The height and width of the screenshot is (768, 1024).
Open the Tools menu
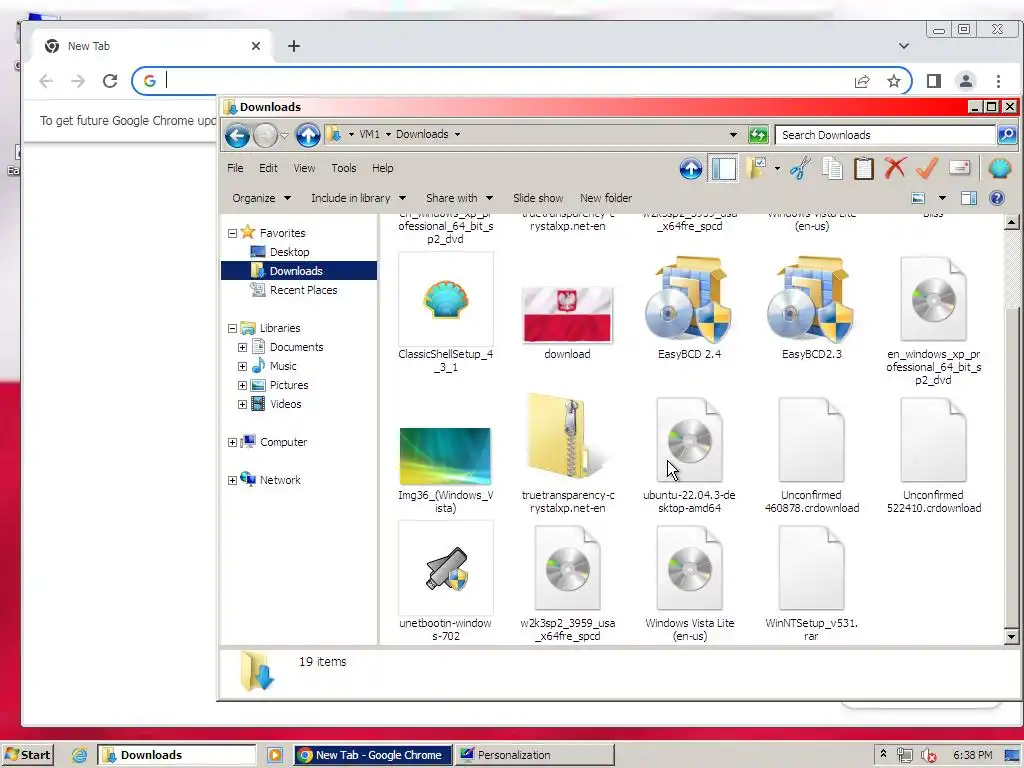pos(344,168)
